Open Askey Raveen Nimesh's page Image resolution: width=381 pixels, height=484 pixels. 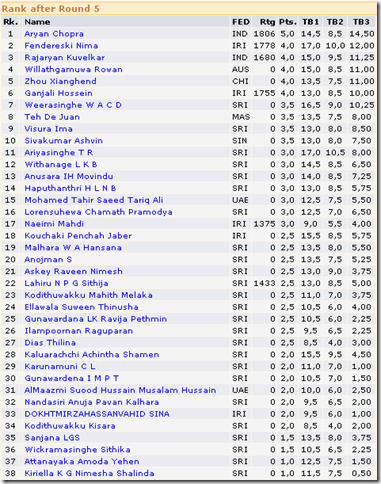73,271
